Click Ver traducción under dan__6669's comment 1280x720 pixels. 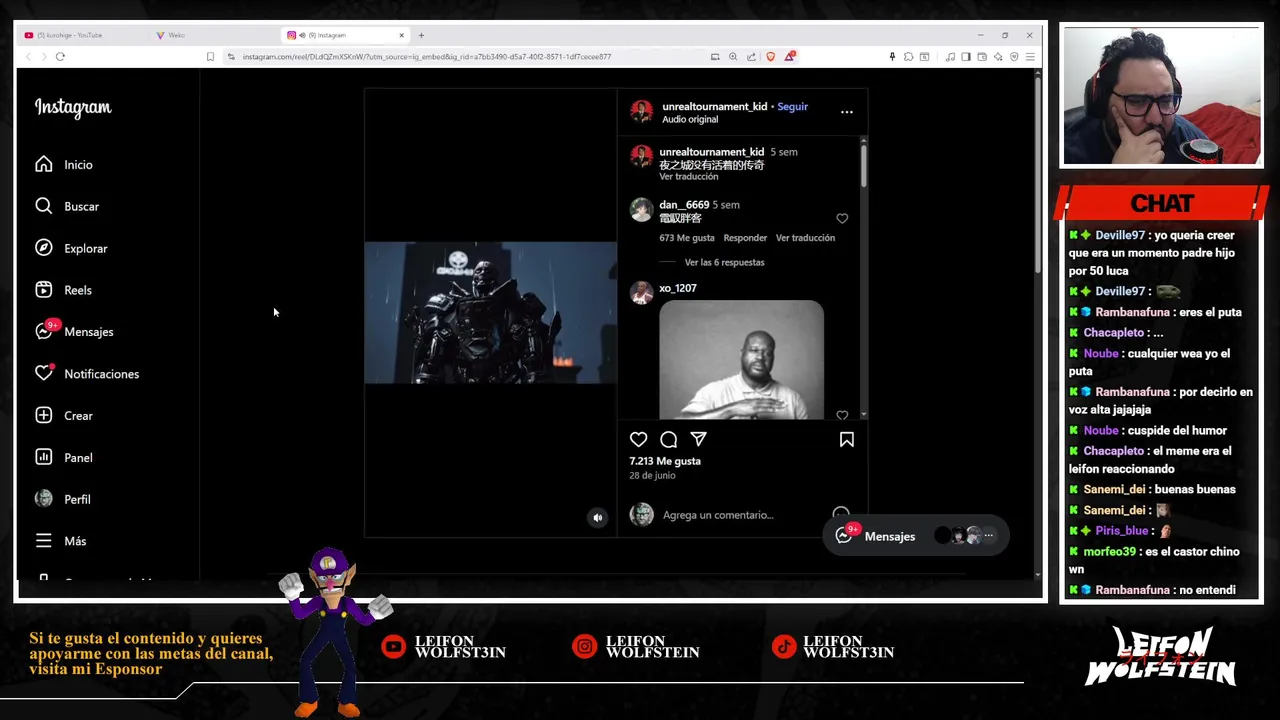coord(805,238)
